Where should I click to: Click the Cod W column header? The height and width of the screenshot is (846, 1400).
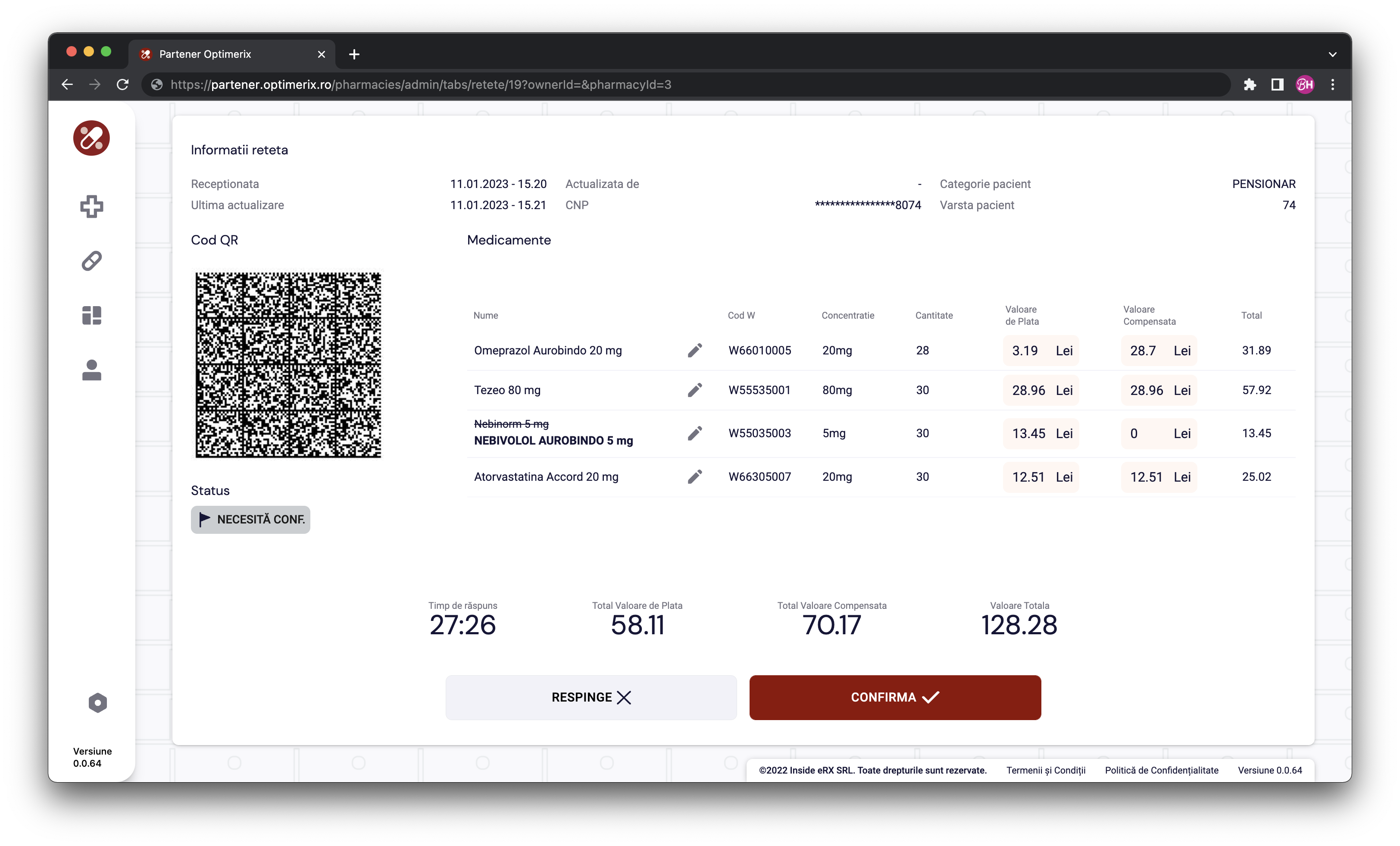741,315
